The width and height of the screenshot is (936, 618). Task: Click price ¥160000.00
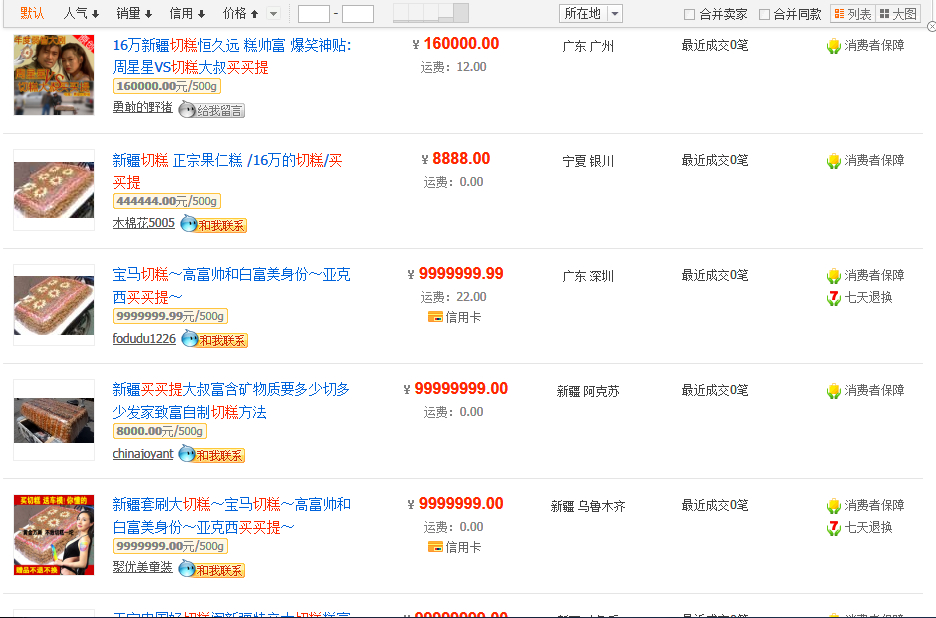tap(455, 44)
